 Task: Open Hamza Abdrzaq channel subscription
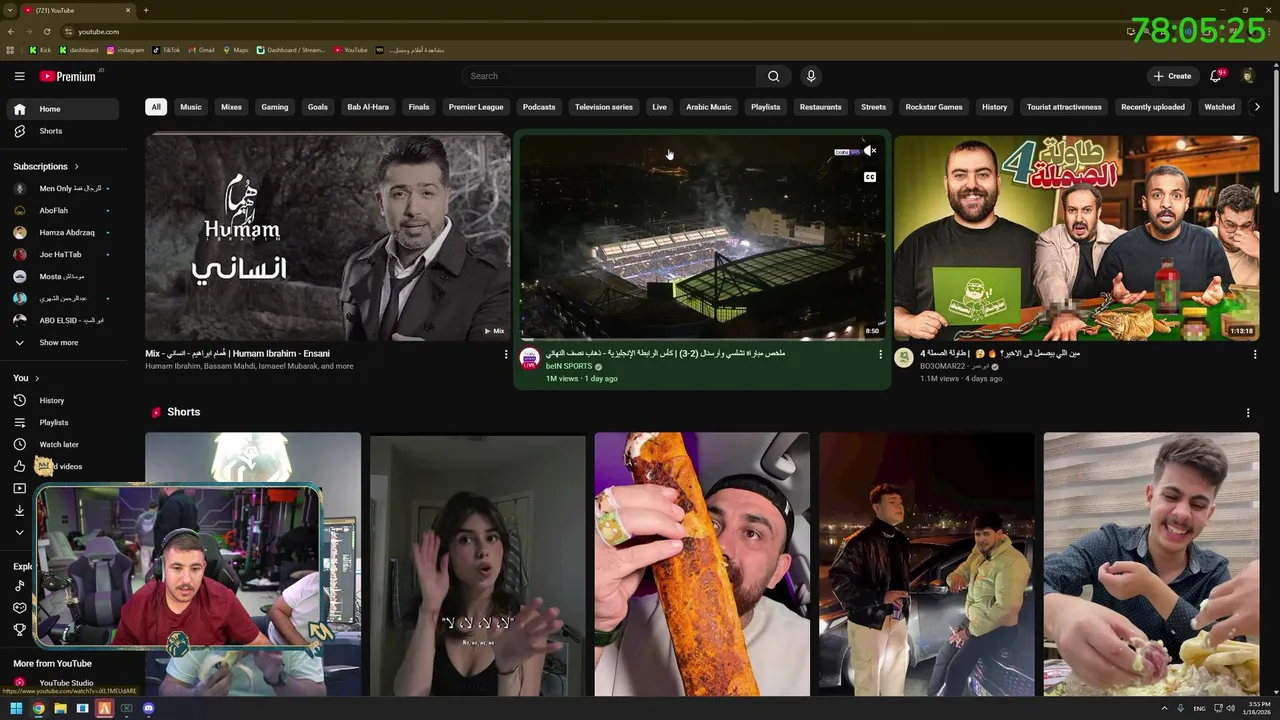(62, 232)
